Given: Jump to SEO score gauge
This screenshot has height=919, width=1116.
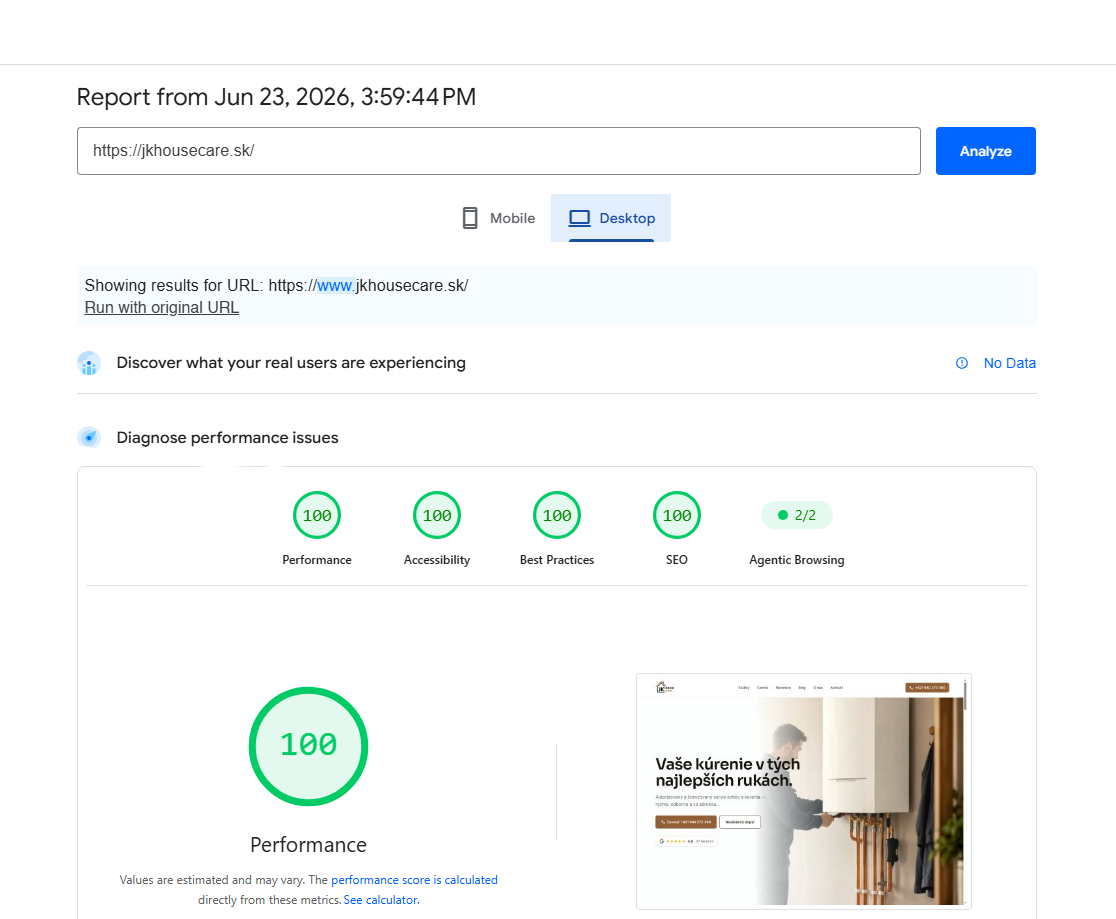Looking at the screenshot, I should tap(677, 515).
